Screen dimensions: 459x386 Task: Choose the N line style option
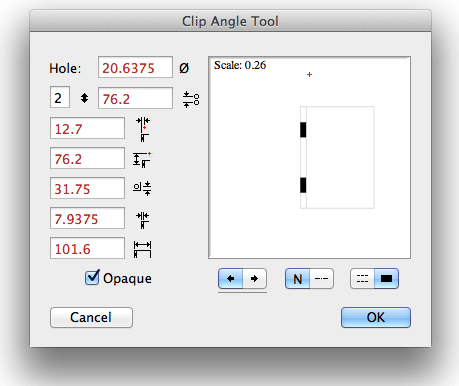click(x=297, y=278)
